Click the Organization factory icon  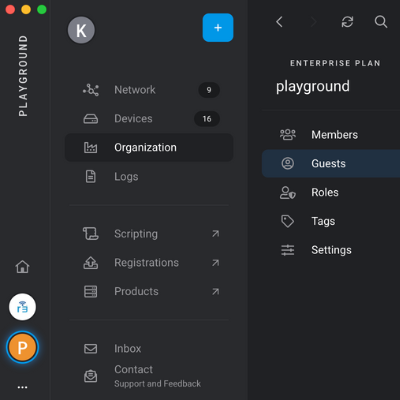point(90,147)
